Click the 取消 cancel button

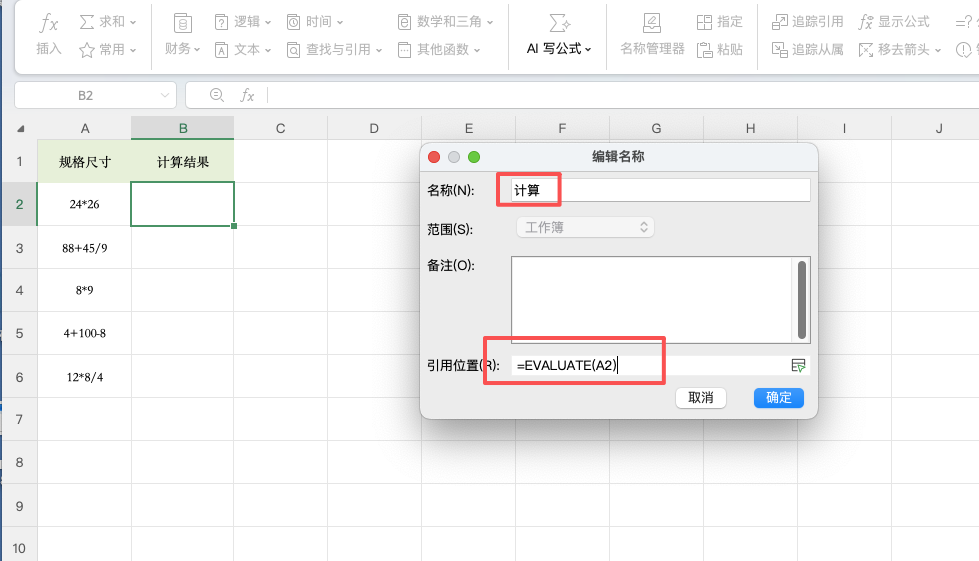coord(701,398)
